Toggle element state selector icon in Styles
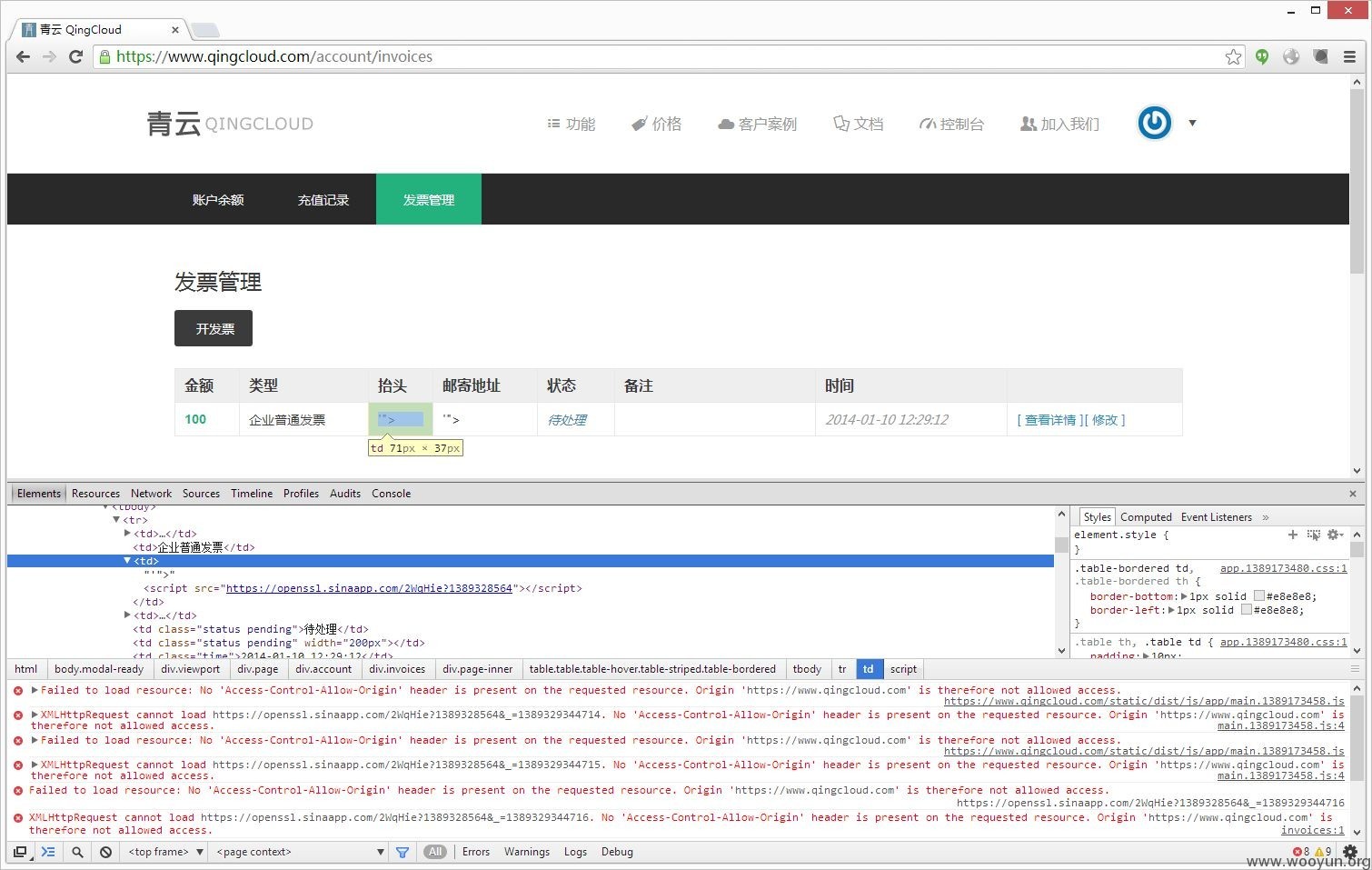 point(1313,535)
